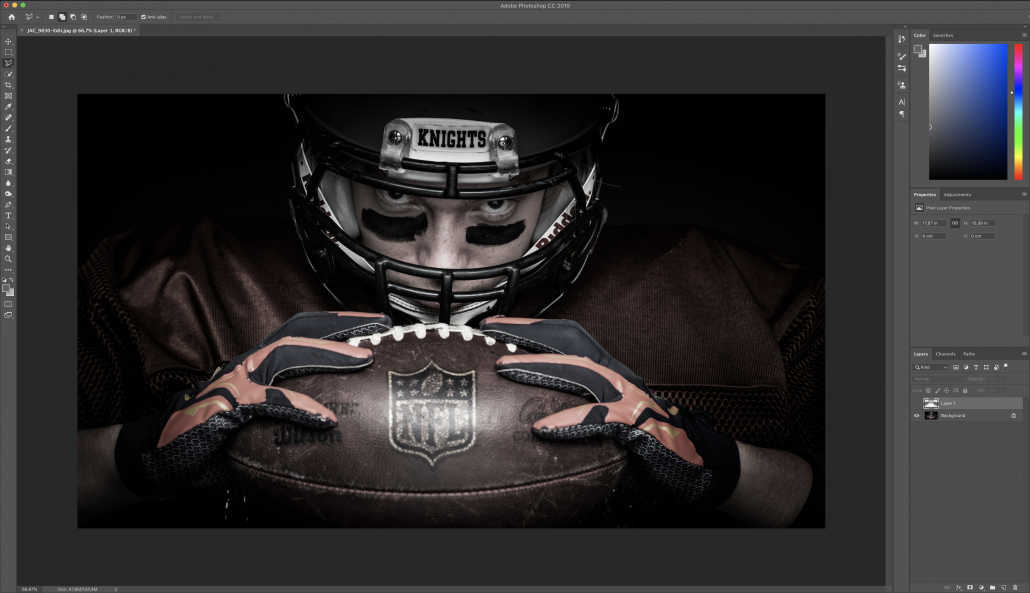Open the layer Fill dropdown arrow
Viewport: 1030px width, 593px height.
pyautogui.click(x=1004, y=391)
